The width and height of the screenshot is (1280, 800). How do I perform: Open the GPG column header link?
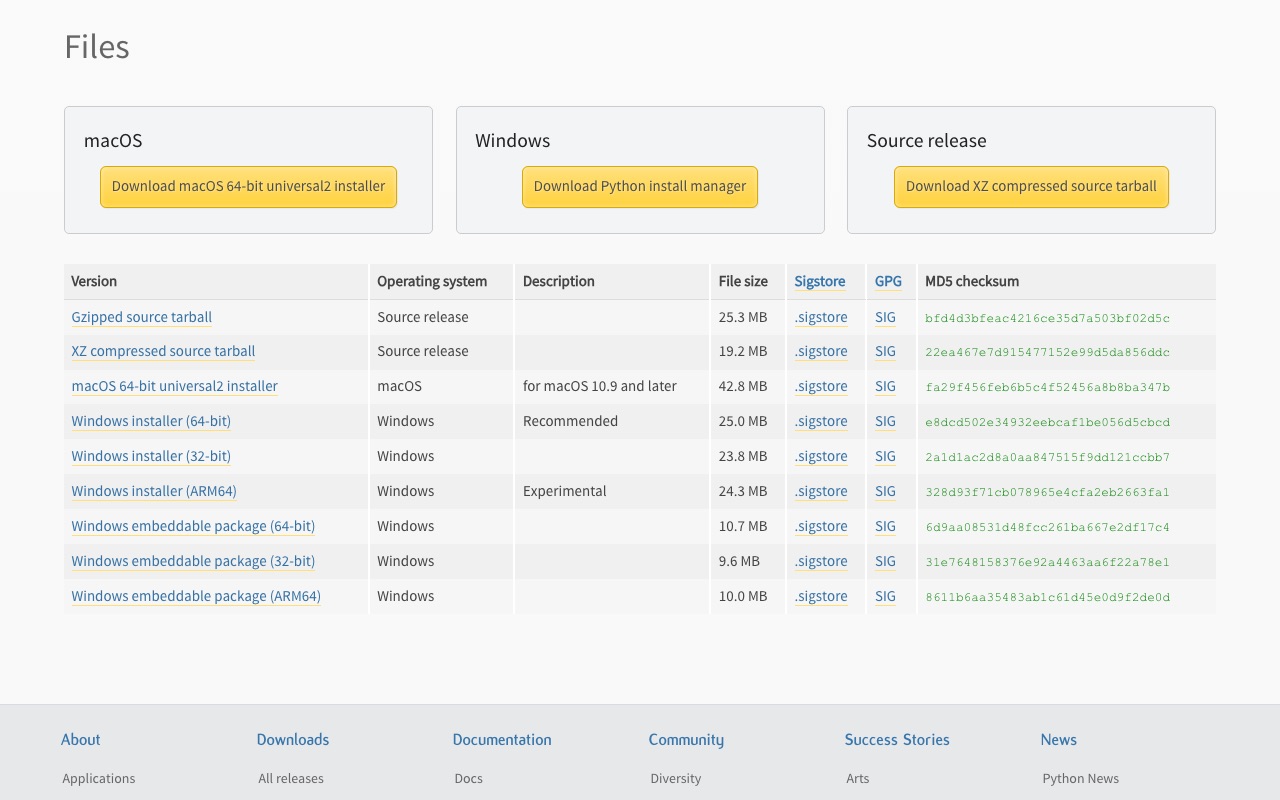tap(888, 281)
